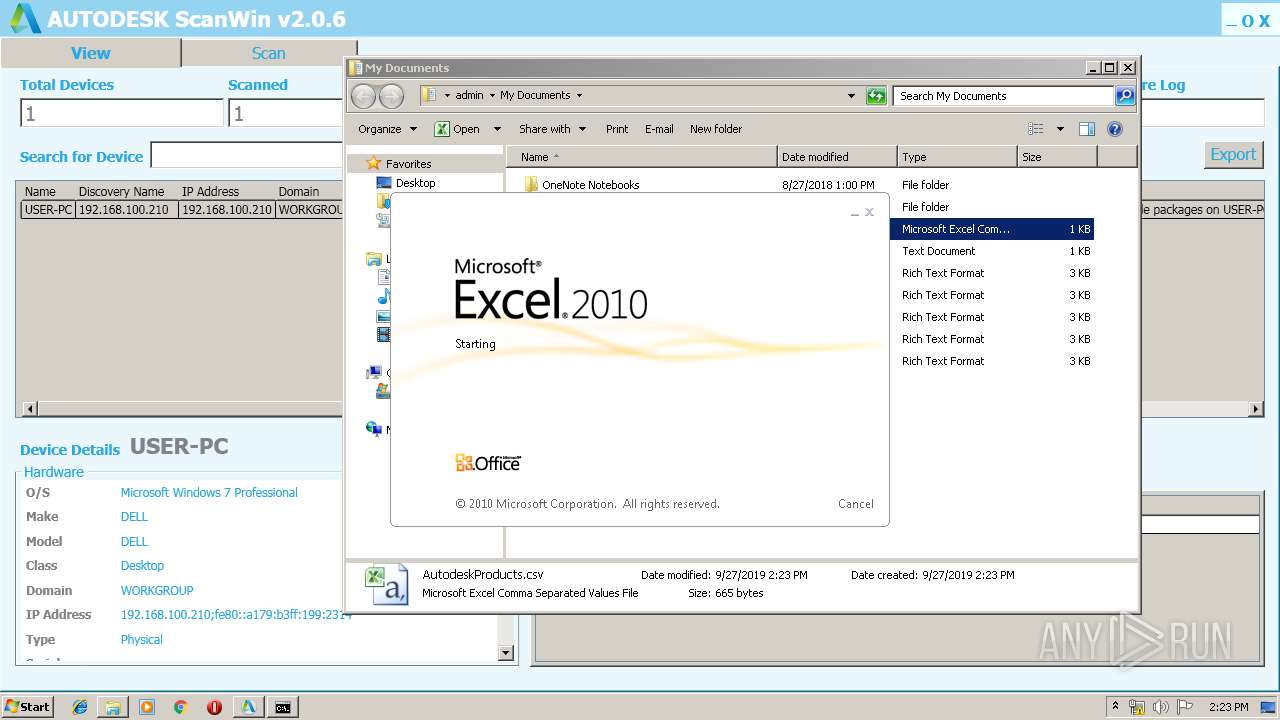
Task: Click right arrow of device list scrollbar
Action: (1255, 409)
